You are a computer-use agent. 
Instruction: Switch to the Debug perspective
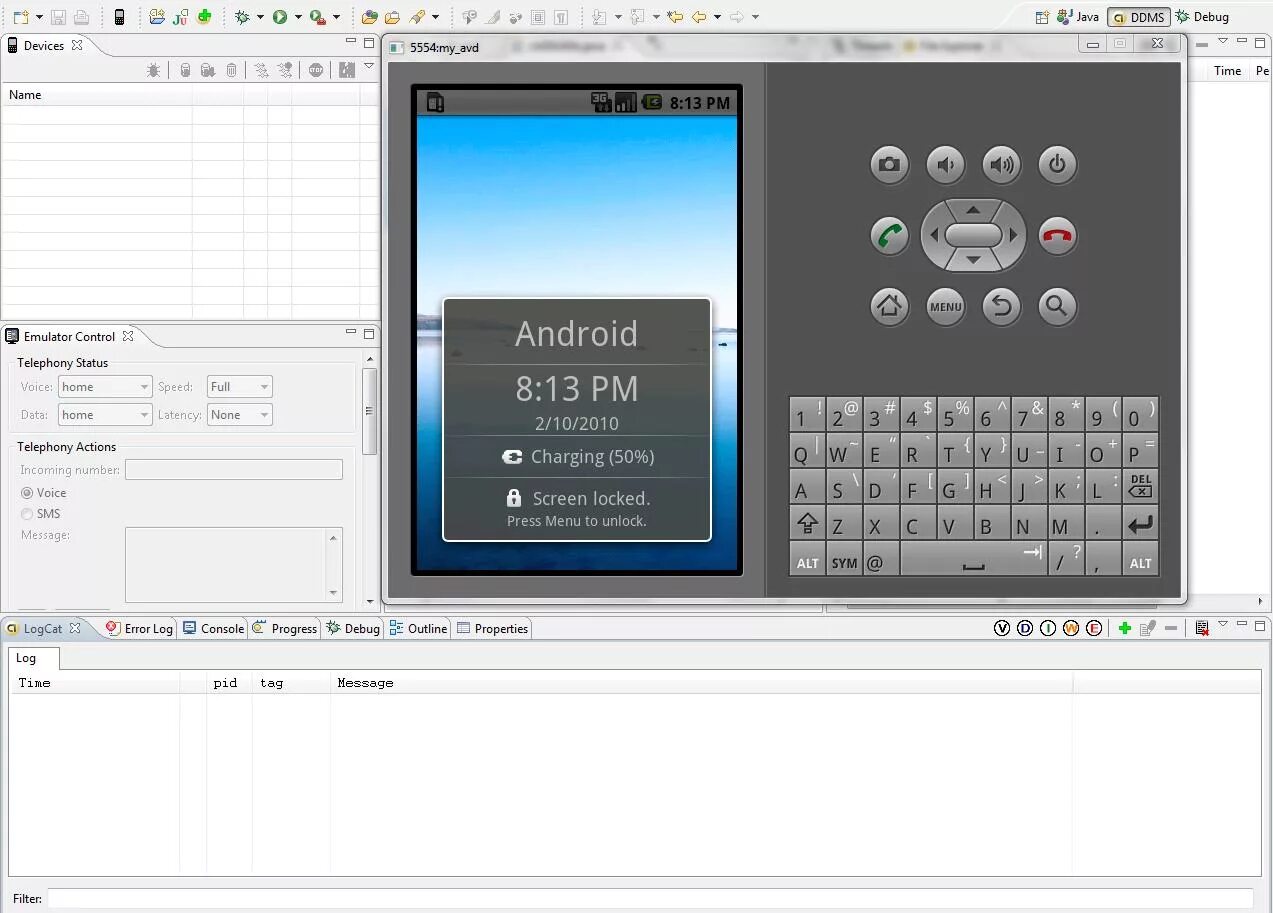(1202, 17)
